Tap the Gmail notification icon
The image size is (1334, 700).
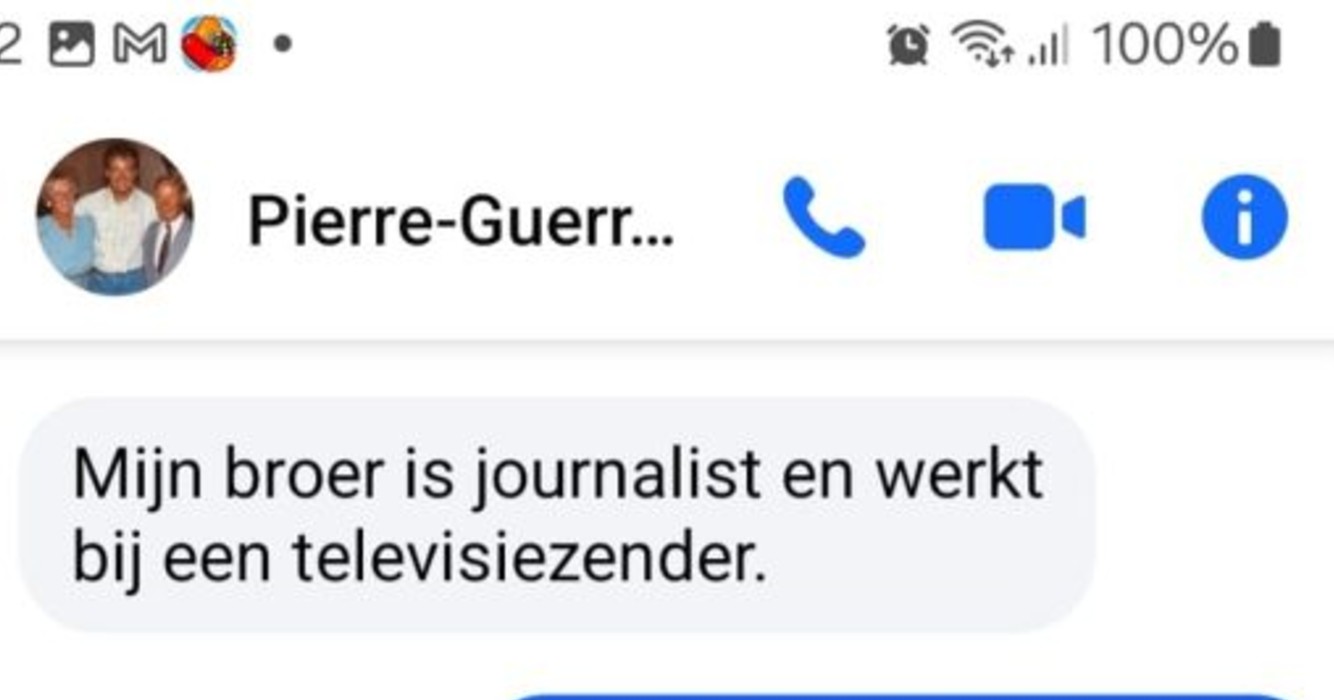[x=140, y=45]
